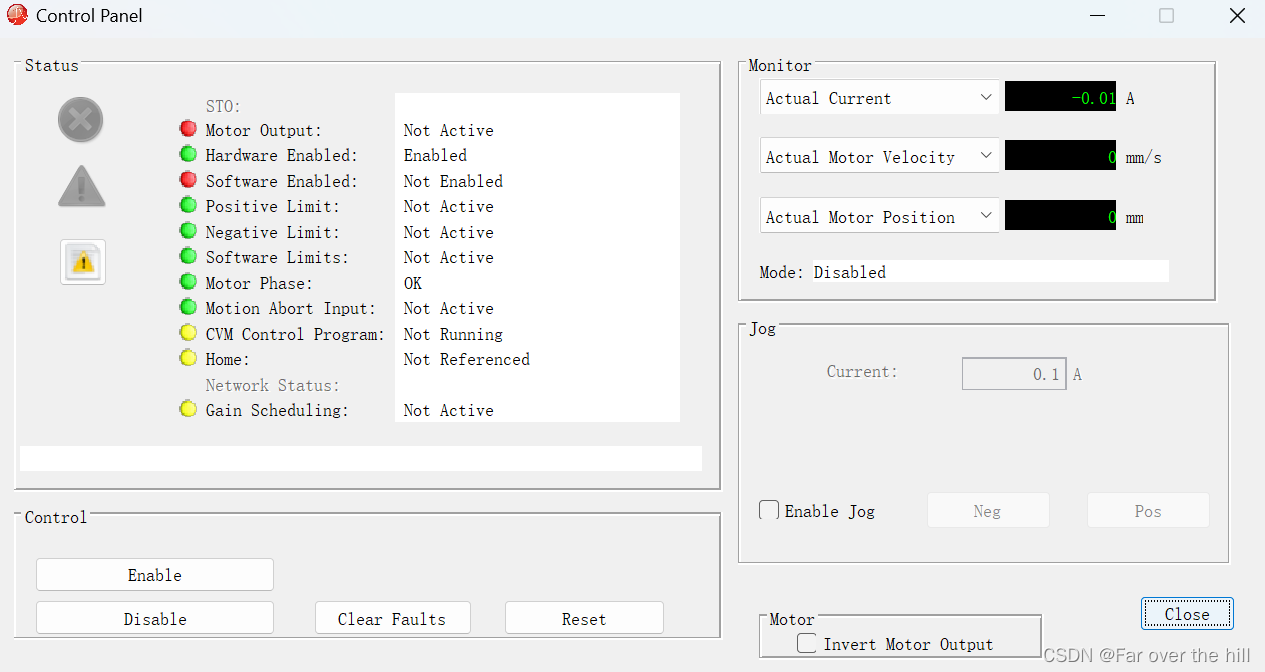Click the Control Panel app title icon
The width and height of the screenshot is (1265, 672).
(x=17, y=15)
